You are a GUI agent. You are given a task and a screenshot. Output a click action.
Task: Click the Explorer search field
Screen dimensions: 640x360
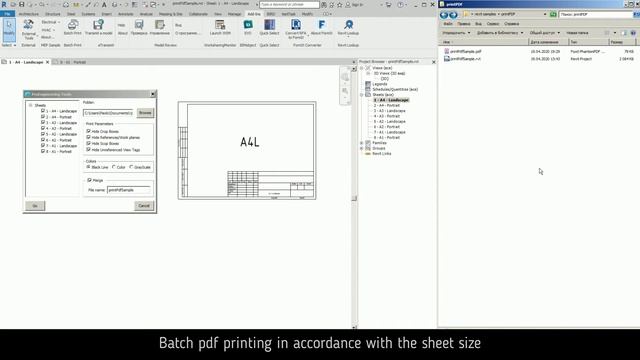(595, 14)
